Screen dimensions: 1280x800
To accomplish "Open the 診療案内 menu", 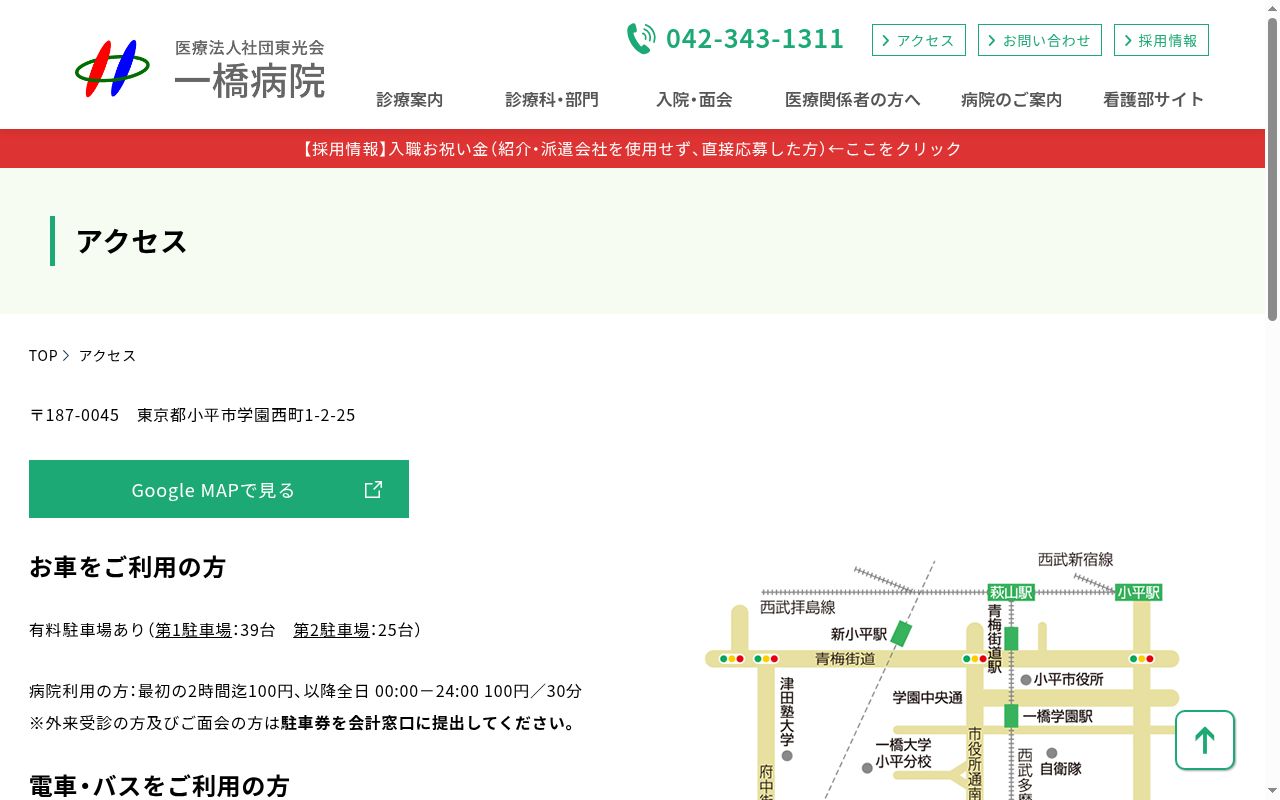I will coord(410,99).
